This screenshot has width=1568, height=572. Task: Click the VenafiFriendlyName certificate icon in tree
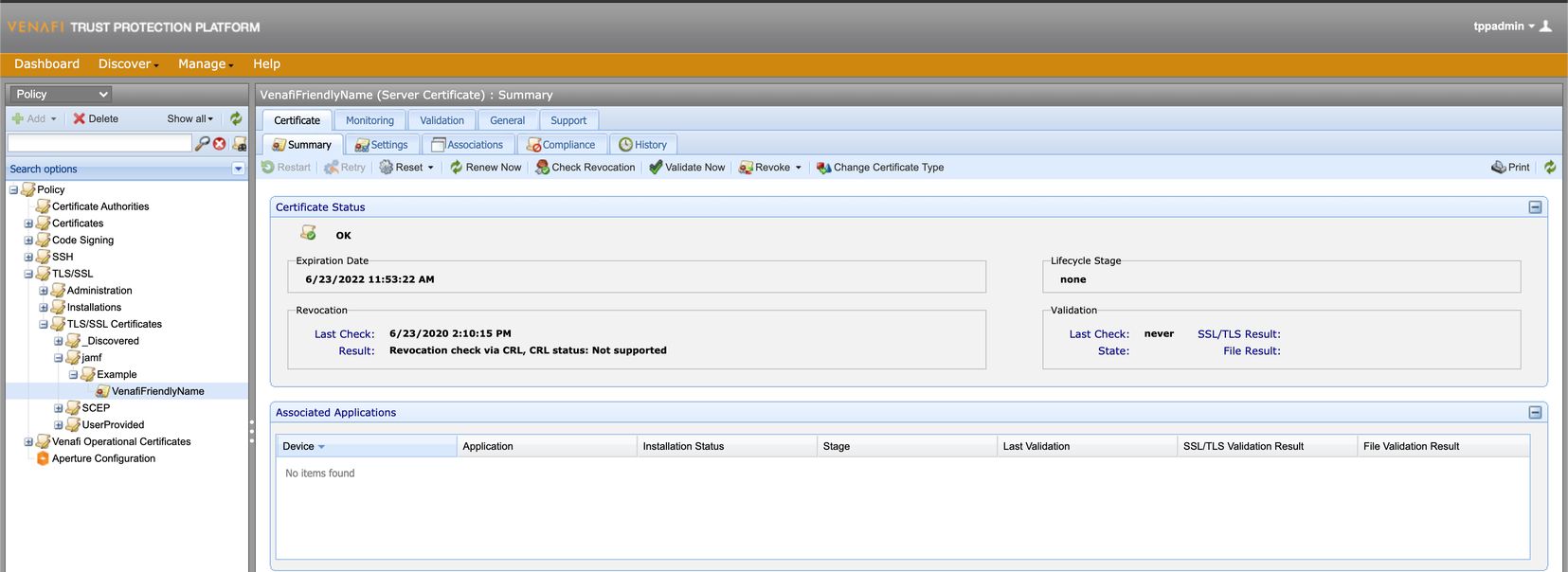pyautogui.click(x=102, y=391)
